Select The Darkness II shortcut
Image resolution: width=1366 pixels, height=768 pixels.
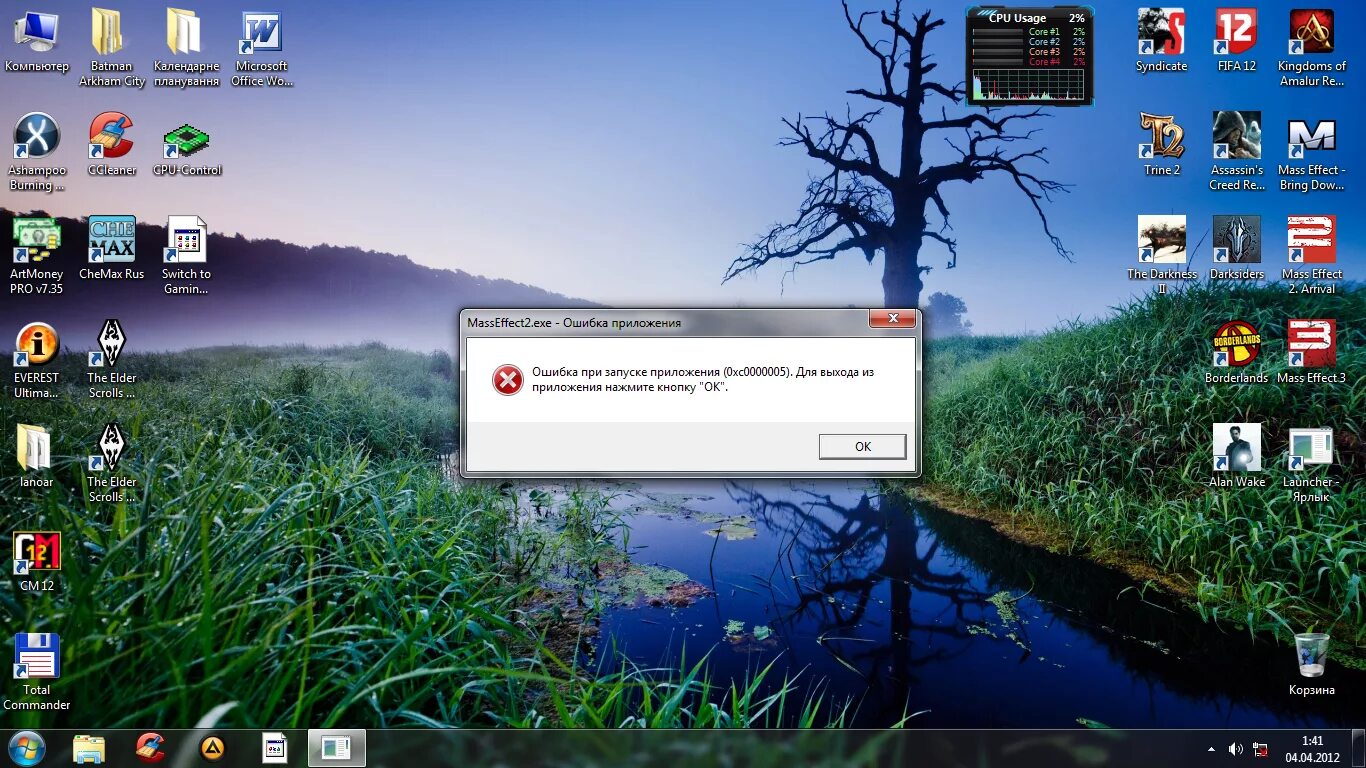click(1162, 256)
